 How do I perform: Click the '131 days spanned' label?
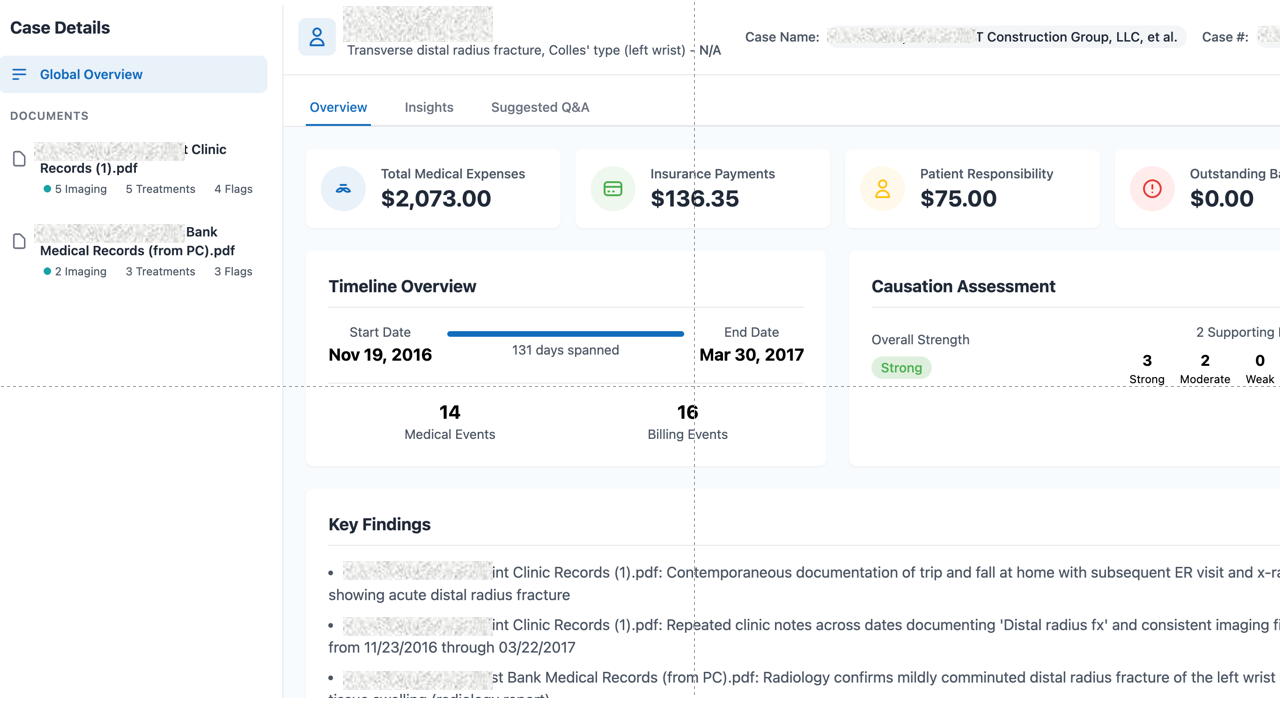(x=566, y=350)
